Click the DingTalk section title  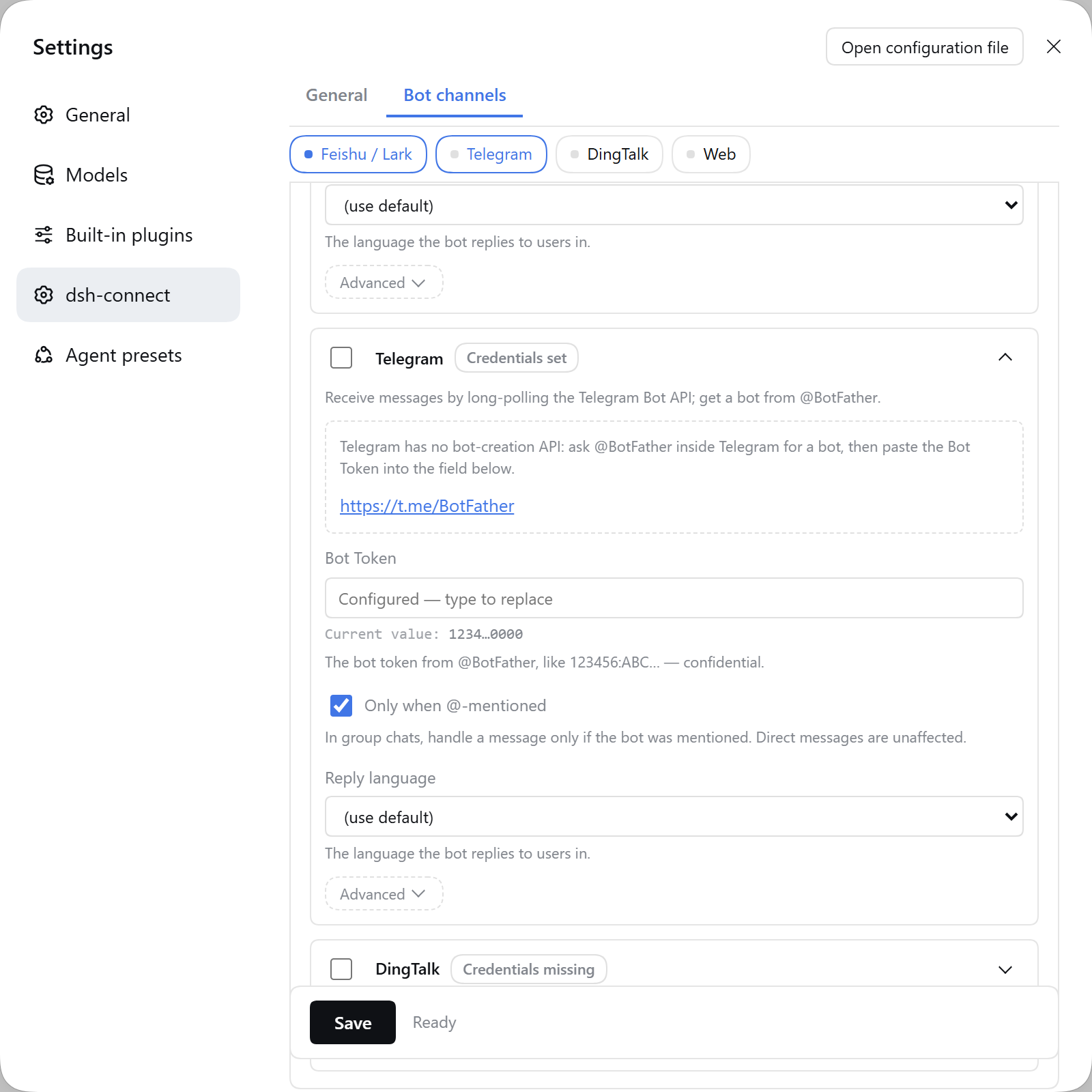tap(407, 969)
